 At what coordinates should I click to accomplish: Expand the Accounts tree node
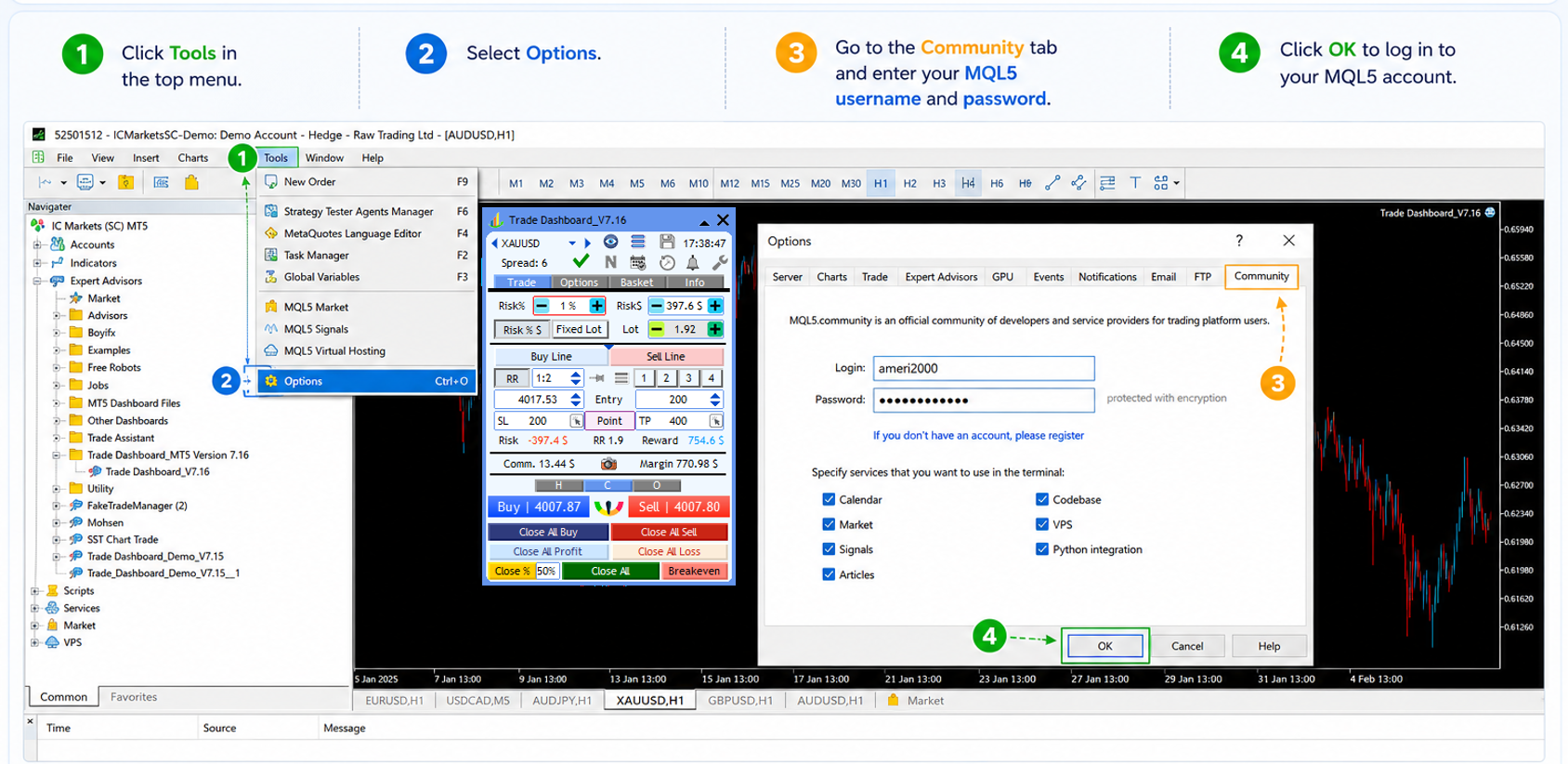[38, 245]
